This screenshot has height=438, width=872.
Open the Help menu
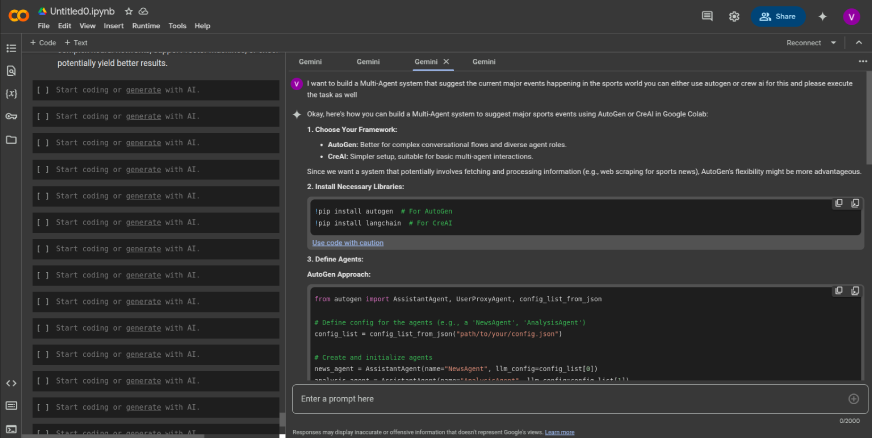click(x=202, y=26)
